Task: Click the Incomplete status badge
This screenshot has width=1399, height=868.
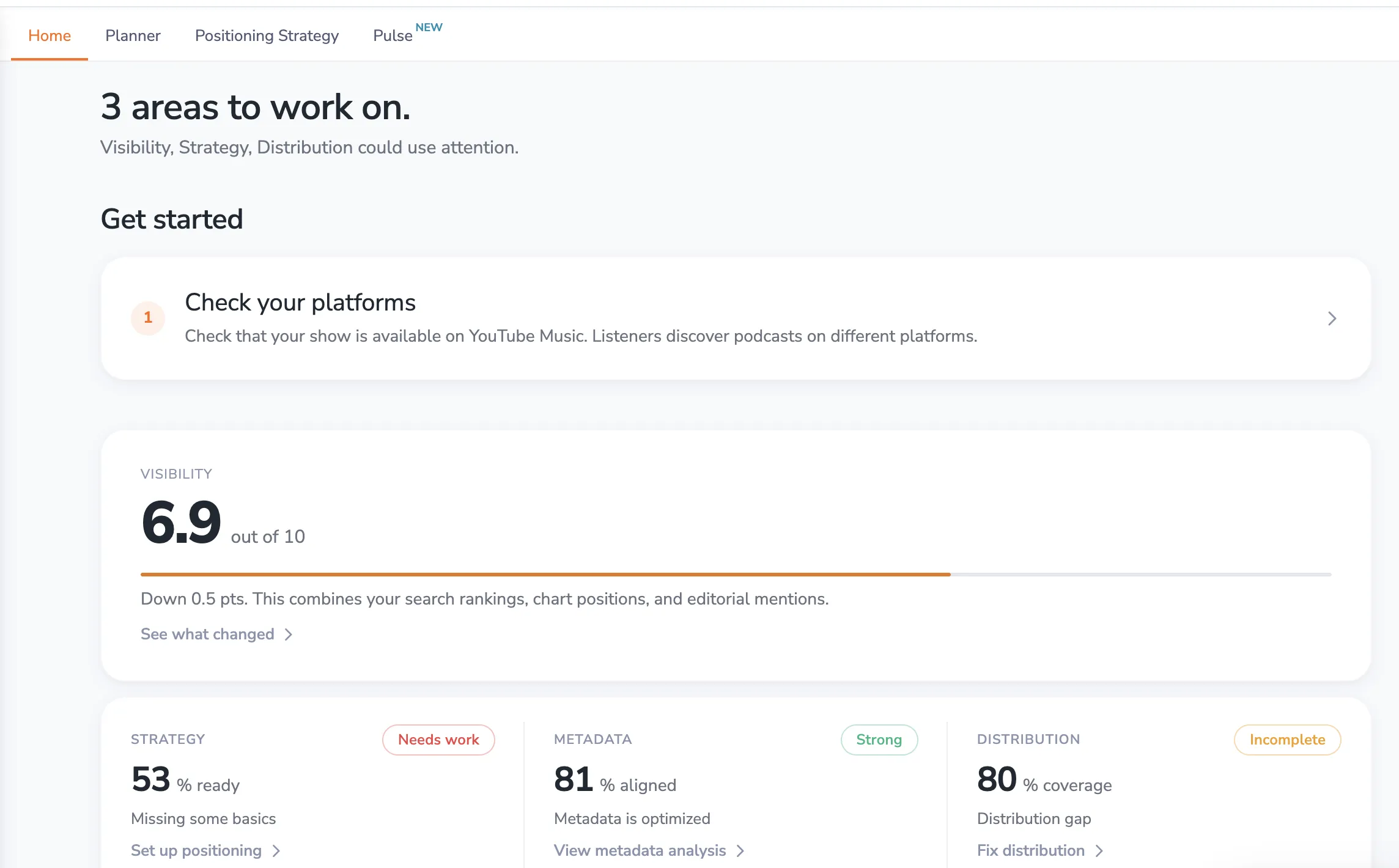Action: pos(1287,740)
